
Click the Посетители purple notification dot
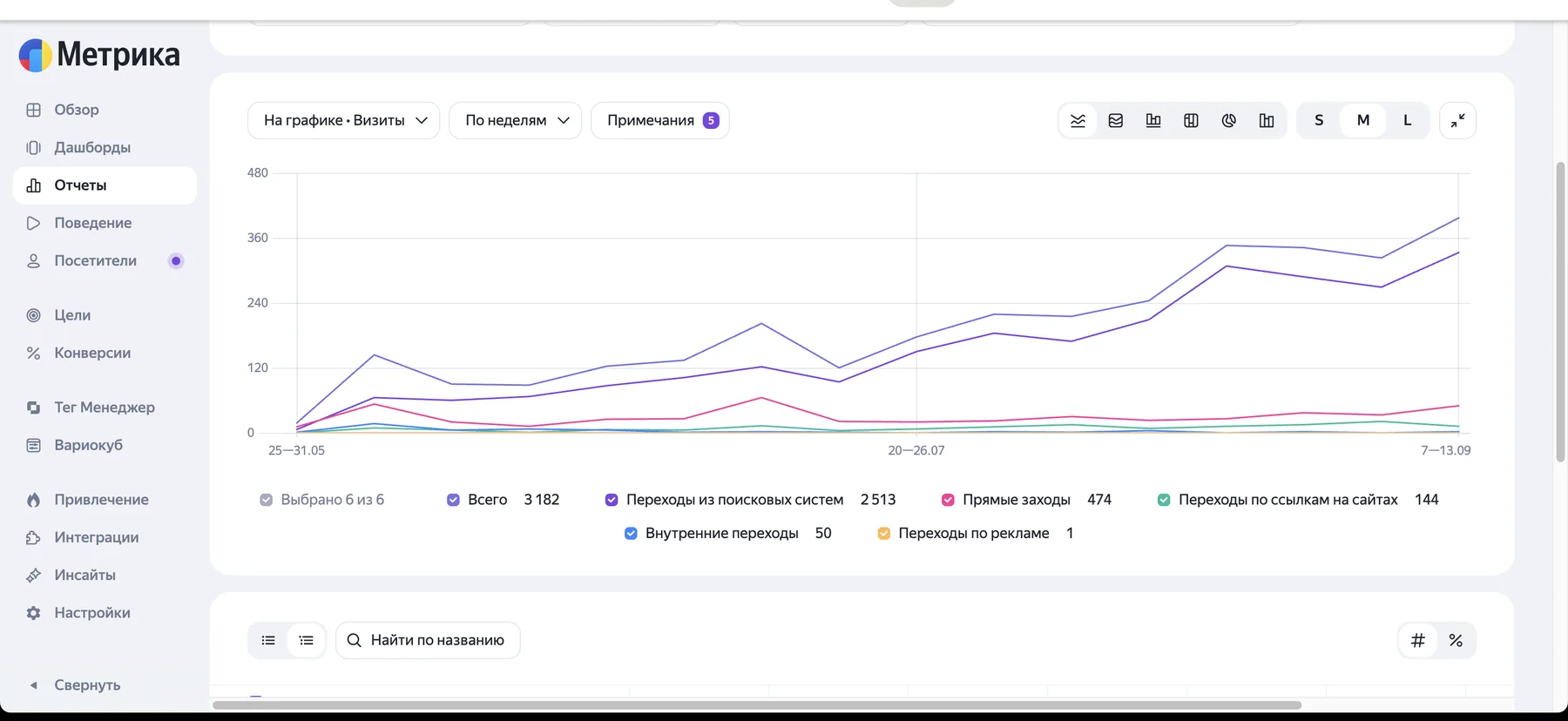[176, 260]
